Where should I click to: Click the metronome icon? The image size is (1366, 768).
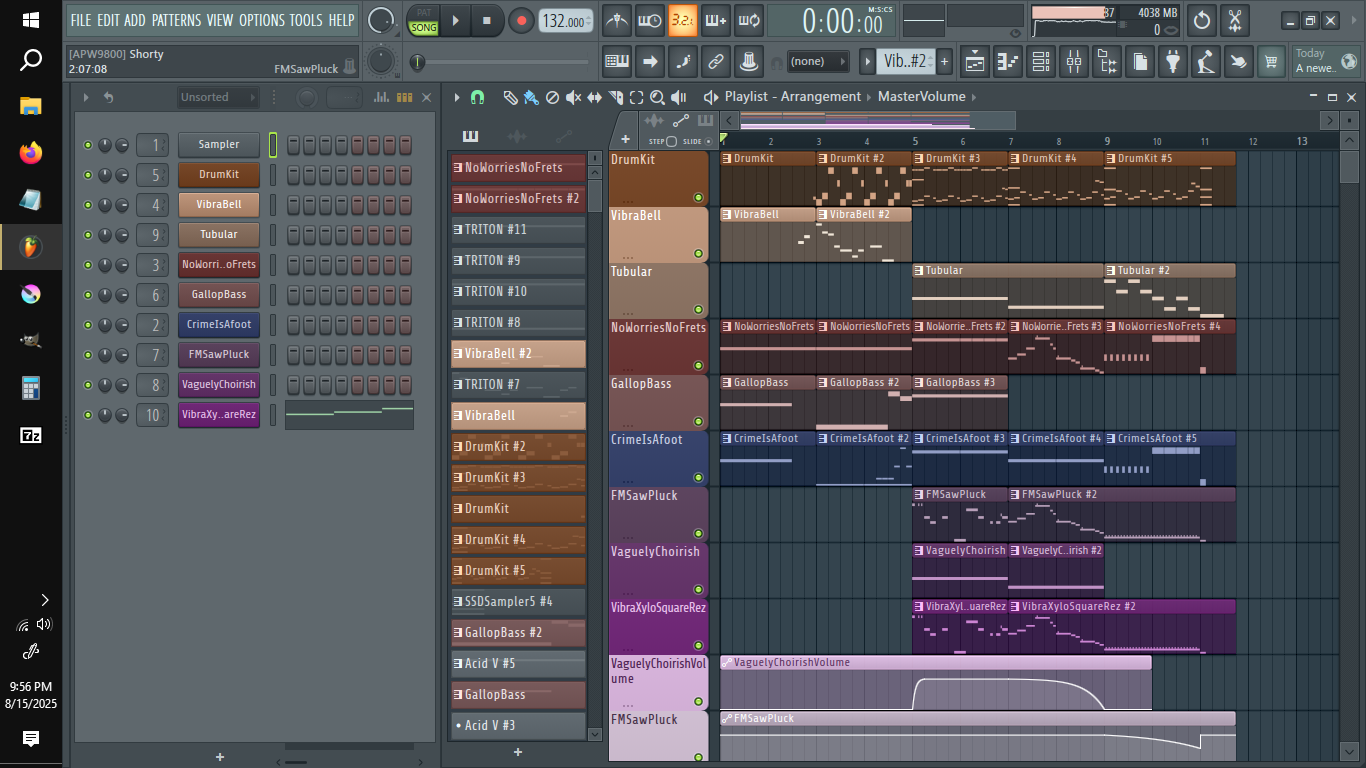tap(617, 20)
